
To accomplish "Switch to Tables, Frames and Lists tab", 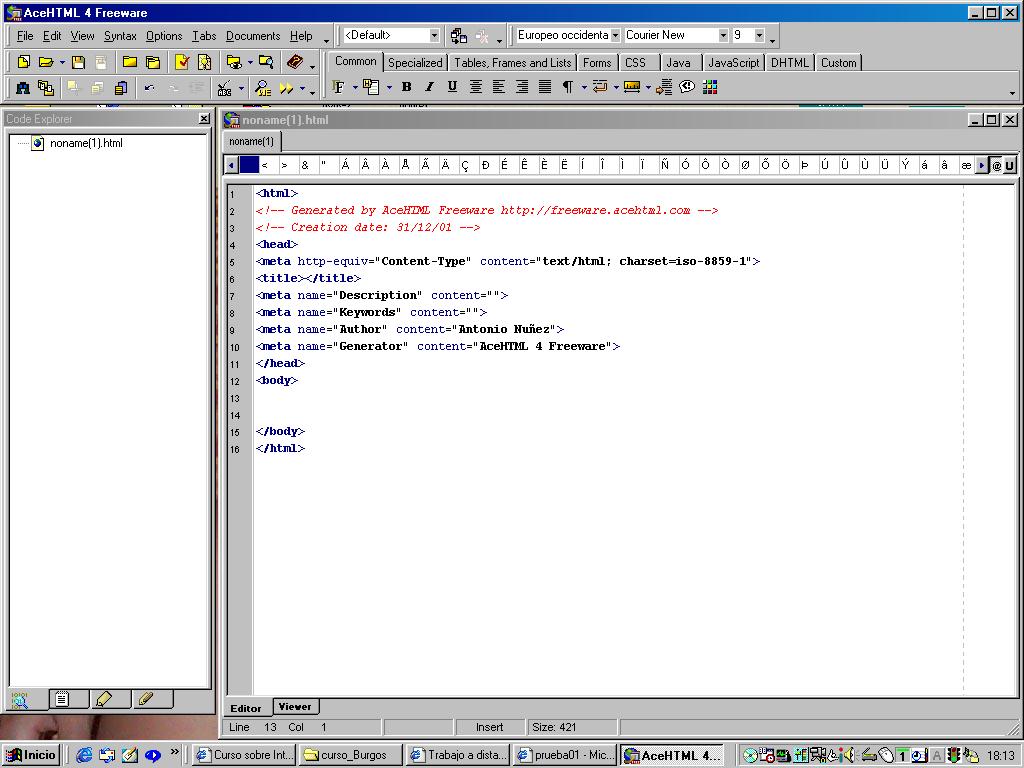I will (x=513, y=63).
